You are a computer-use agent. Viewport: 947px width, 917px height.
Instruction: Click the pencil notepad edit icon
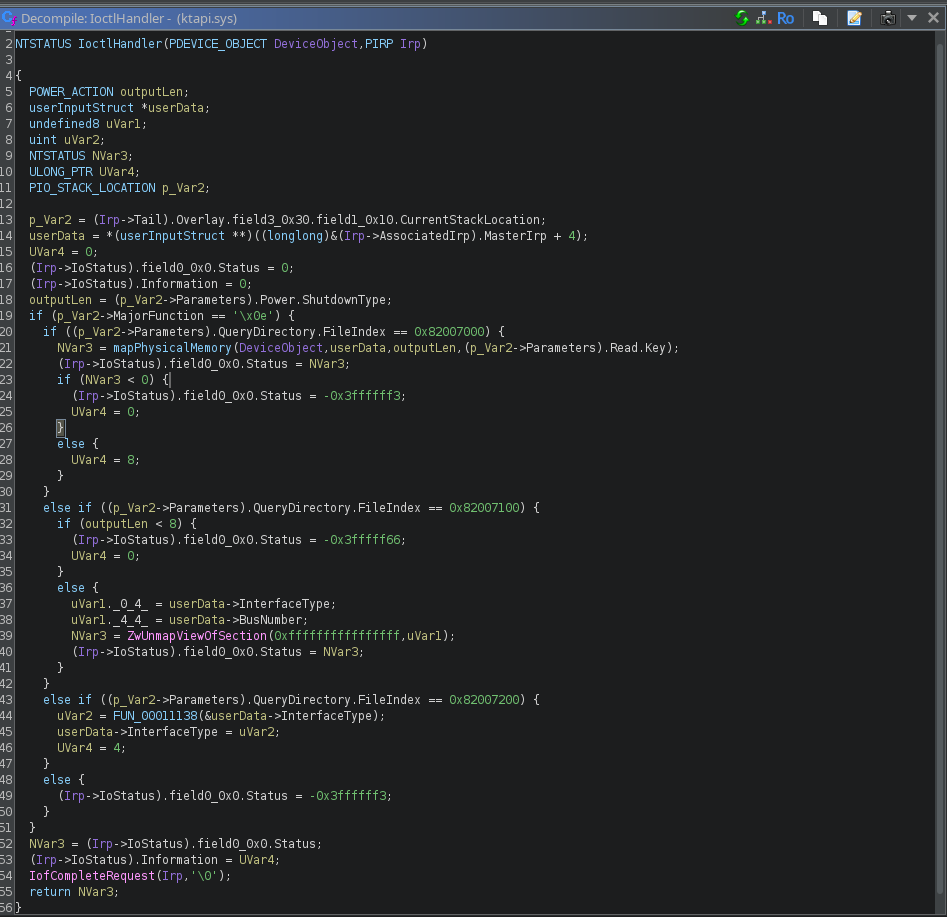[x=854, y=18]
